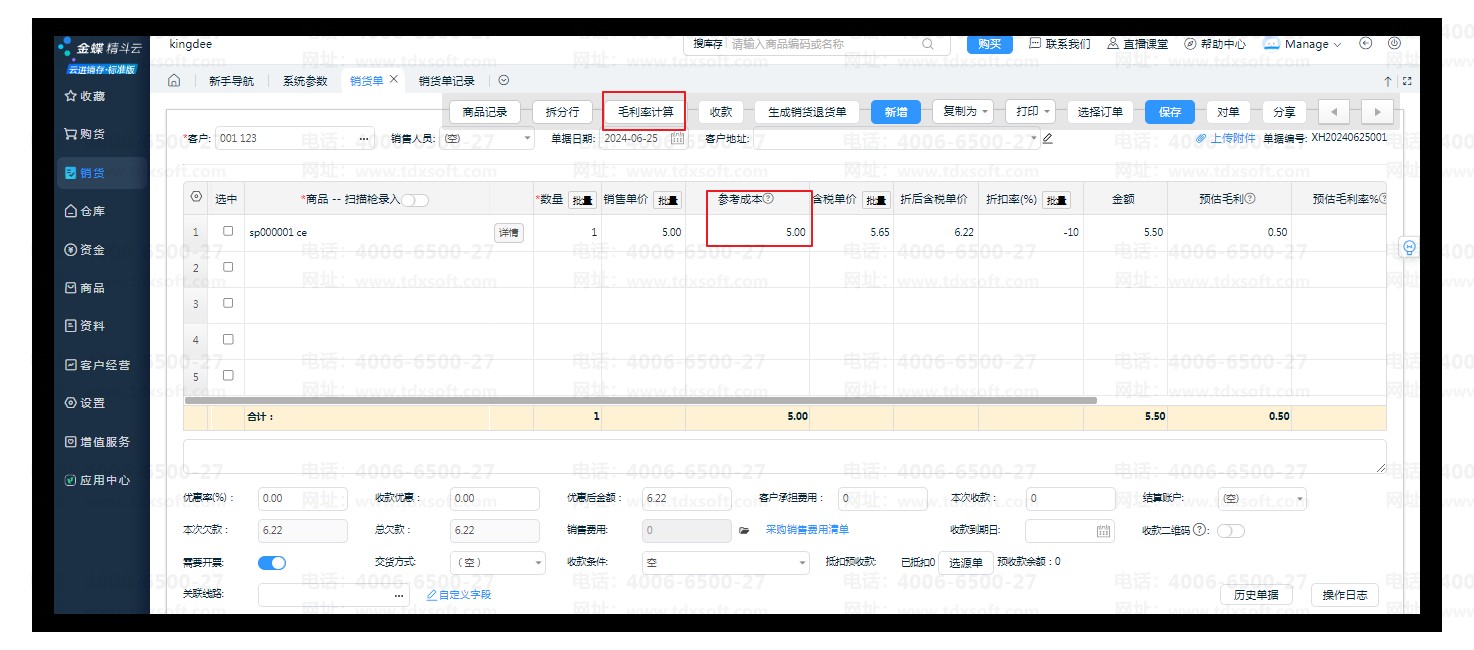
Task: Open the document date calendar picker
Action: [677, 138]
